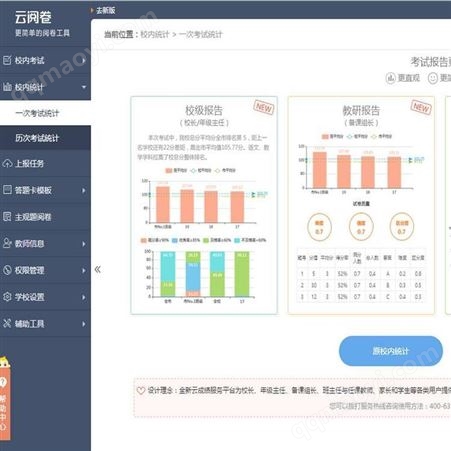
Task: Click the 权限管理 icon
Action: 7,270
